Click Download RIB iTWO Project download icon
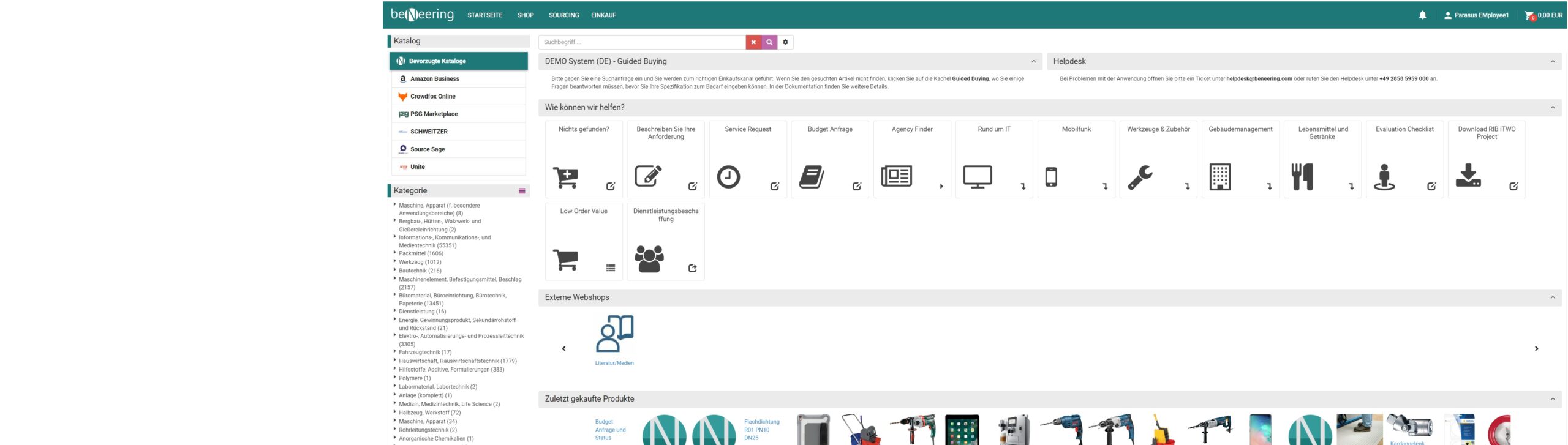Screen dimensions: 1568x445 click(1468, 175)
